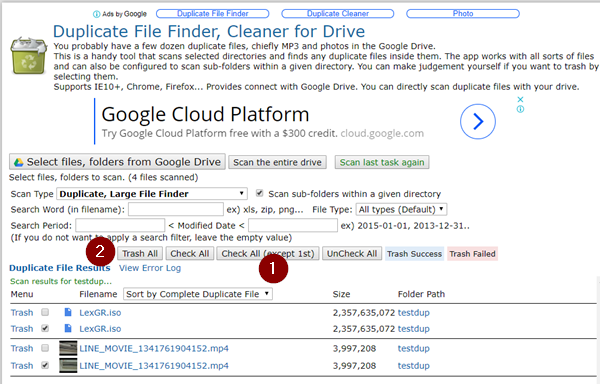Click Scan last task again button
Image resolution: width=600 pixels, height=384 pixels.
pos(382,162)
